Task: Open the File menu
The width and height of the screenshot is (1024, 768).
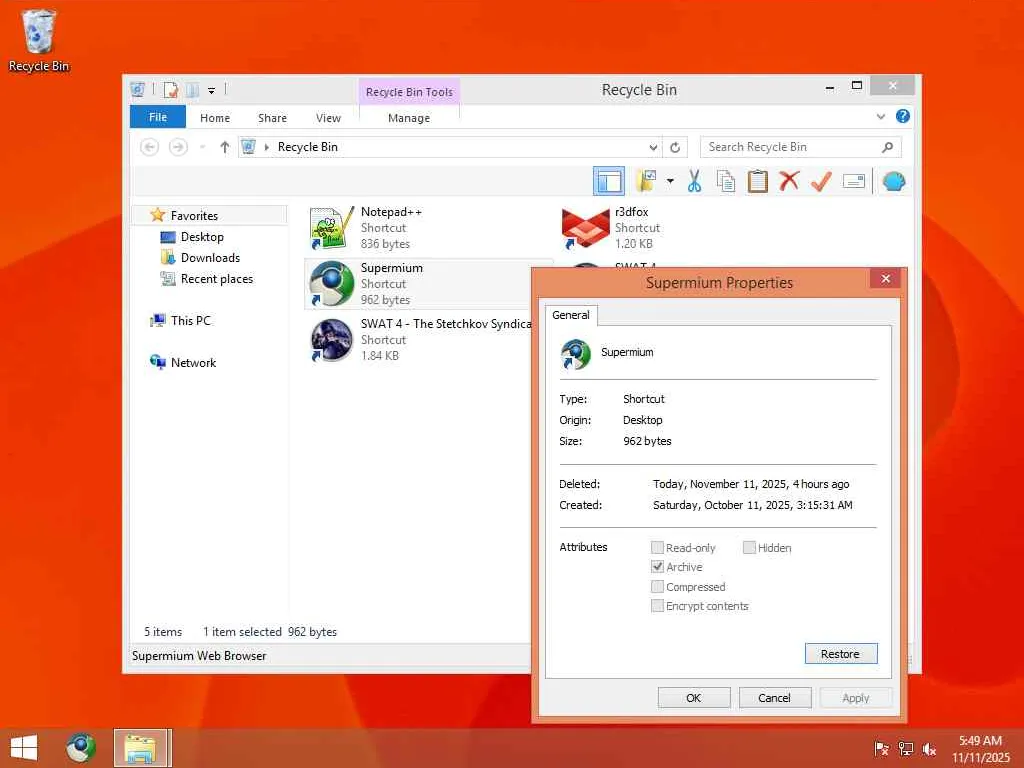Action: (158, 117)
